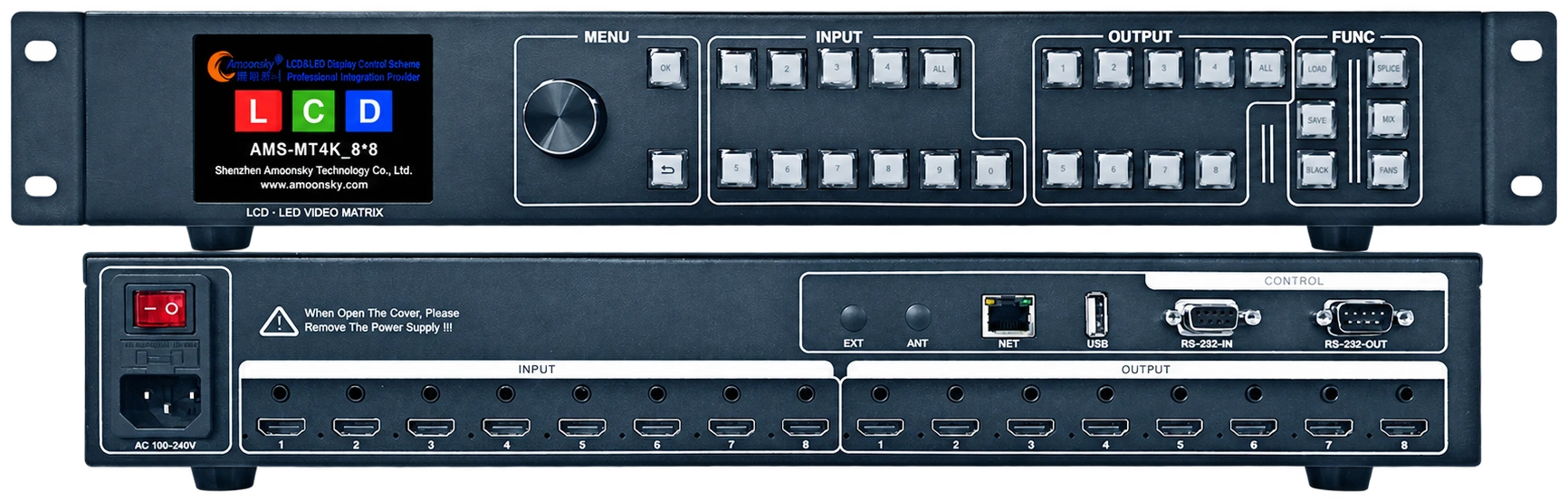The image size is (1568, 502).
Task: Select front-panel INPUT button 7
Action: [x=837, y=169]
